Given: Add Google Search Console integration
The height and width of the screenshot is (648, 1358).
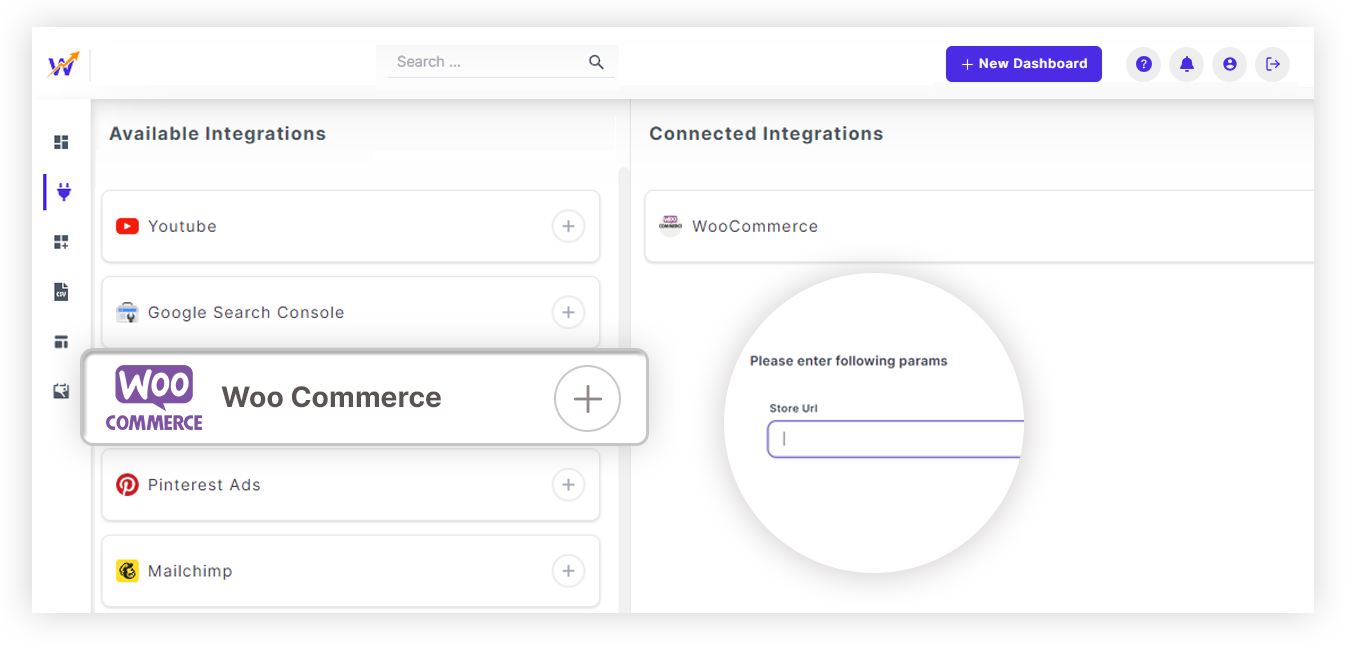Looking at the screenshot, I should coord(568,312).
